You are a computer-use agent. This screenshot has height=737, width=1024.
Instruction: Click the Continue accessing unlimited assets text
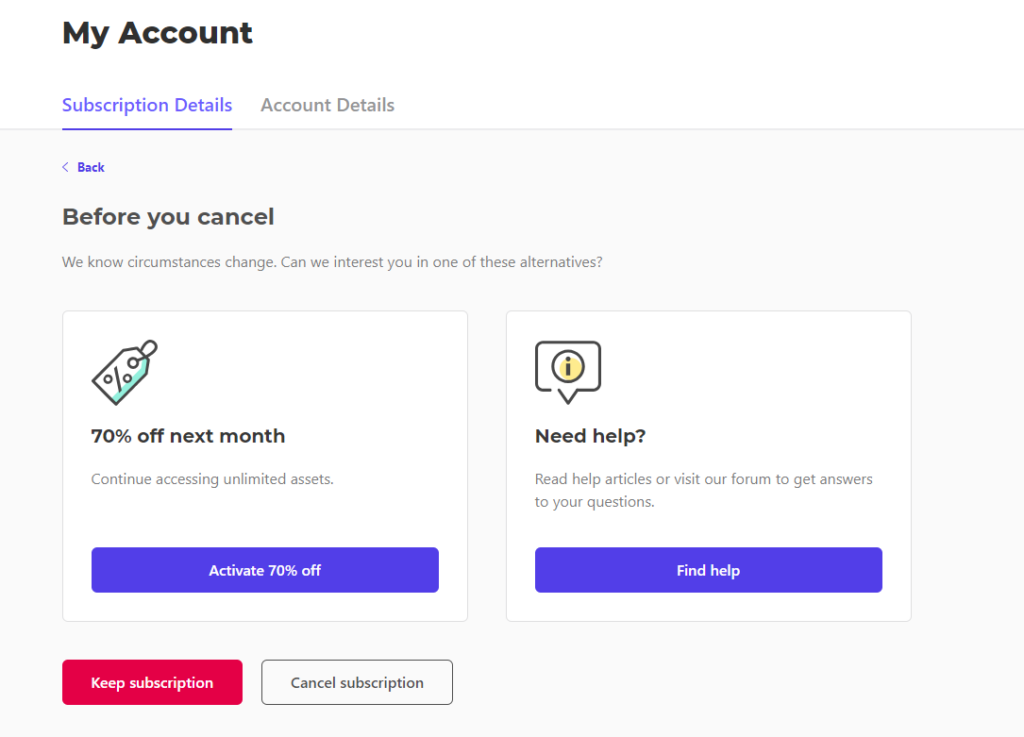[212, 479]
